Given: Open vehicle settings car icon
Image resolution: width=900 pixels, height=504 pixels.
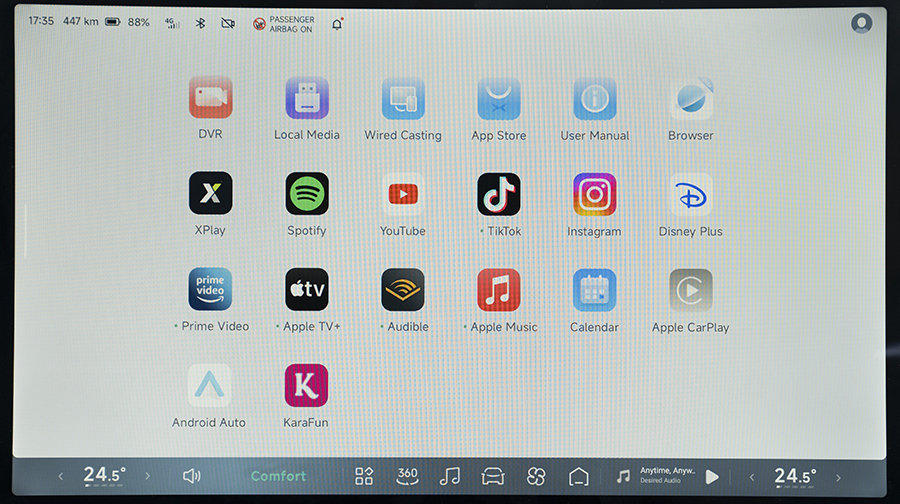Looking at the screenshot, I should tap(492, 476).
